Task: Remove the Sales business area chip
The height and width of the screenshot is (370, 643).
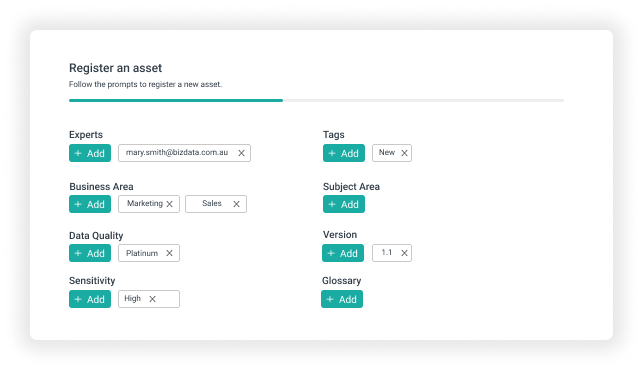Action: [x=236, y=204]
